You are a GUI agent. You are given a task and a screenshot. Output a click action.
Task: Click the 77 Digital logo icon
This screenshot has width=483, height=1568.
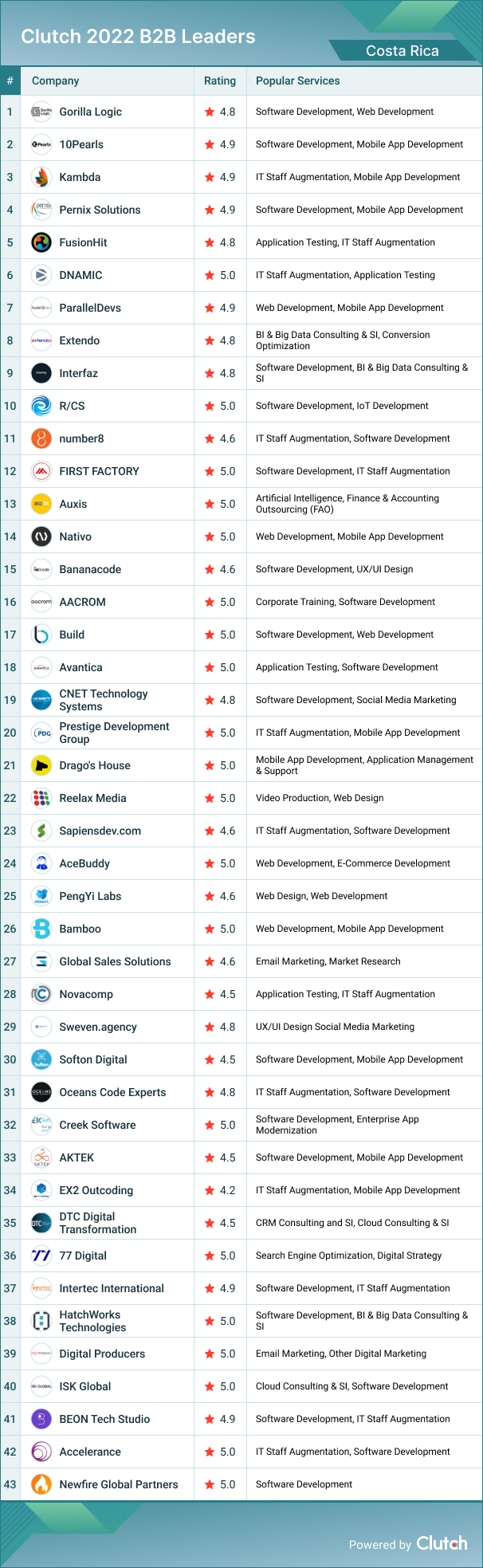[41, 1256]
